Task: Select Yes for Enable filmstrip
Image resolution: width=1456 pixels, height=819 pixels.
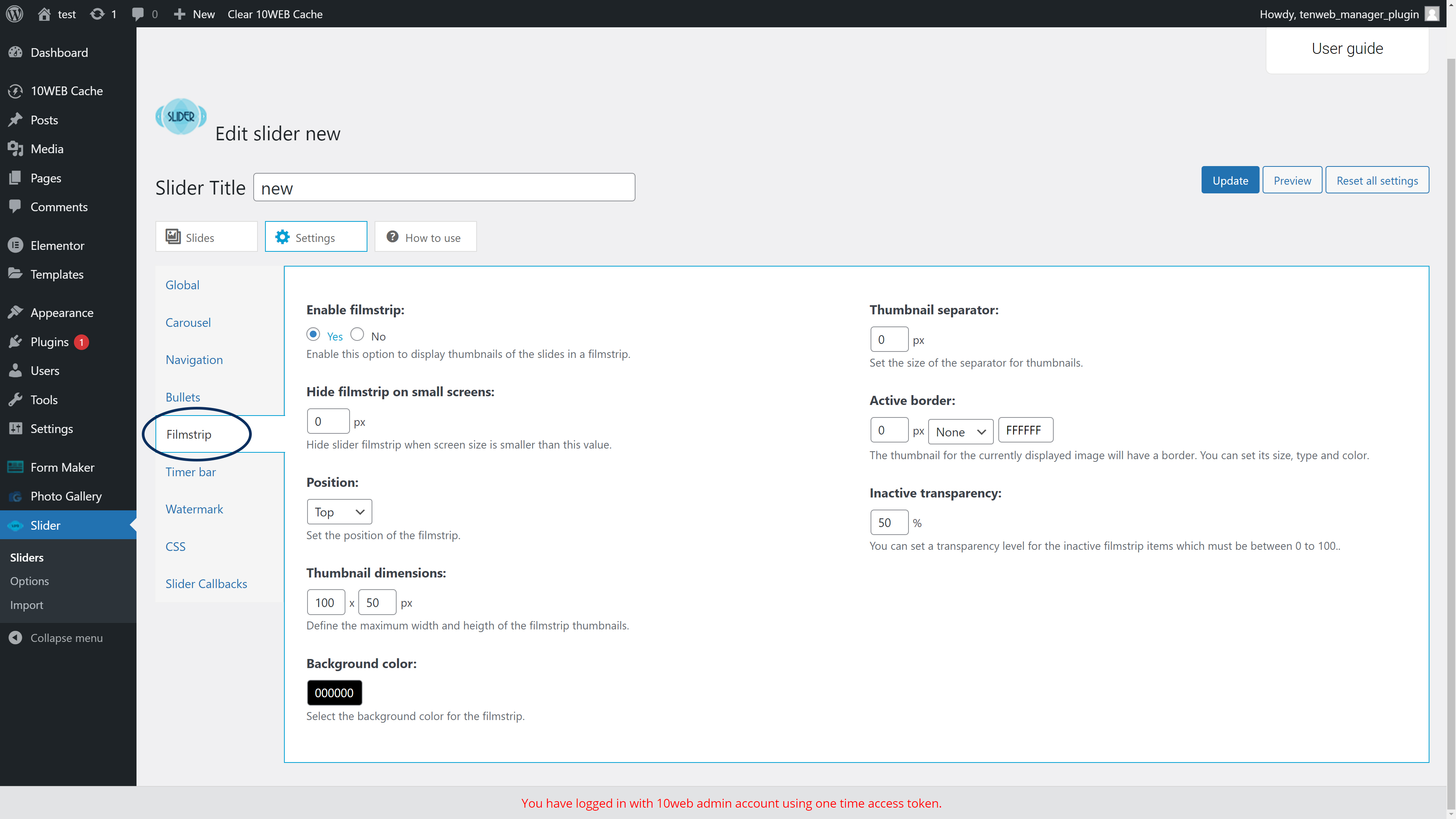Action: 313,334
